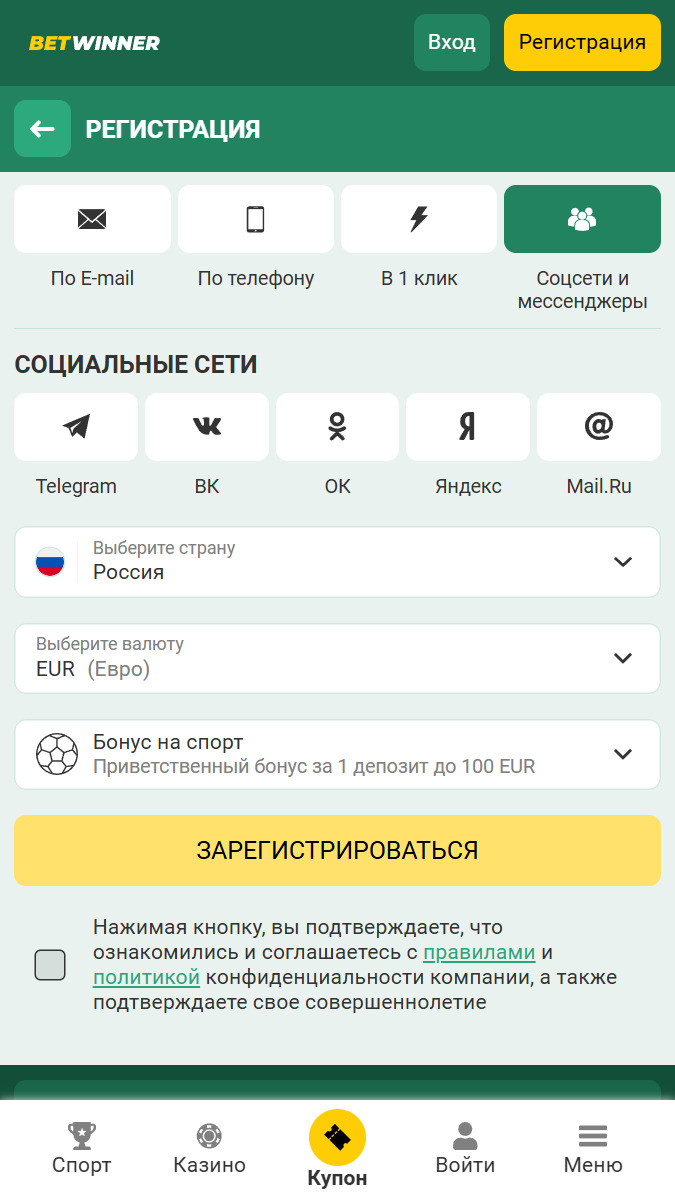Screen dimensions: 675x1199
Task: Select the Telegram social login icon
Action: click(75, 426)
